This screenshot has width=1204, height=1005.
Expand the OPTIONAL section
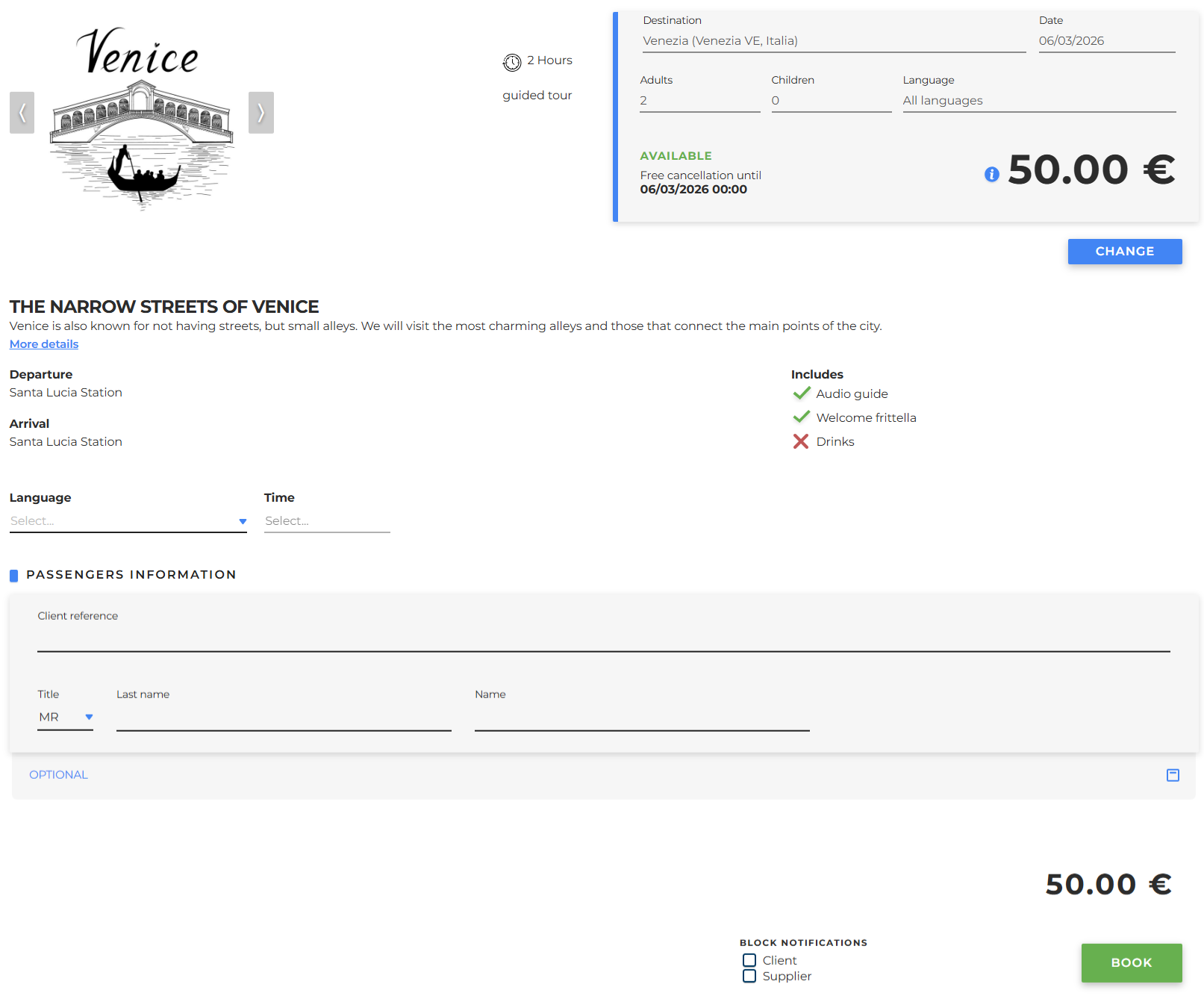click(58, 775)
